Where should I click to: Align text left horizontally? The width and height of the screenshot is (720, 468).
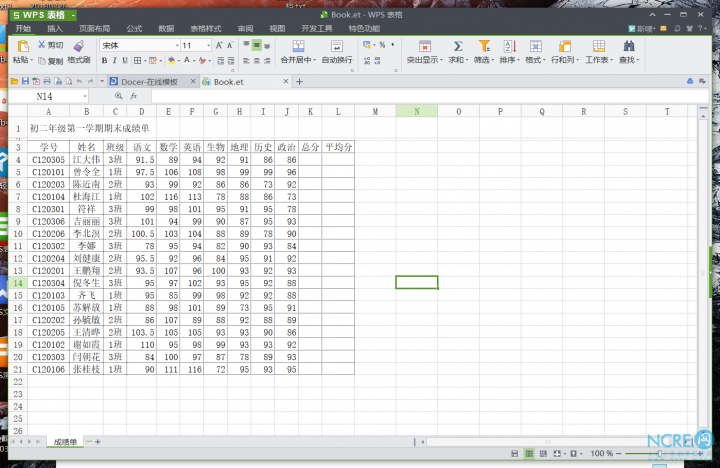click(246, 61)
